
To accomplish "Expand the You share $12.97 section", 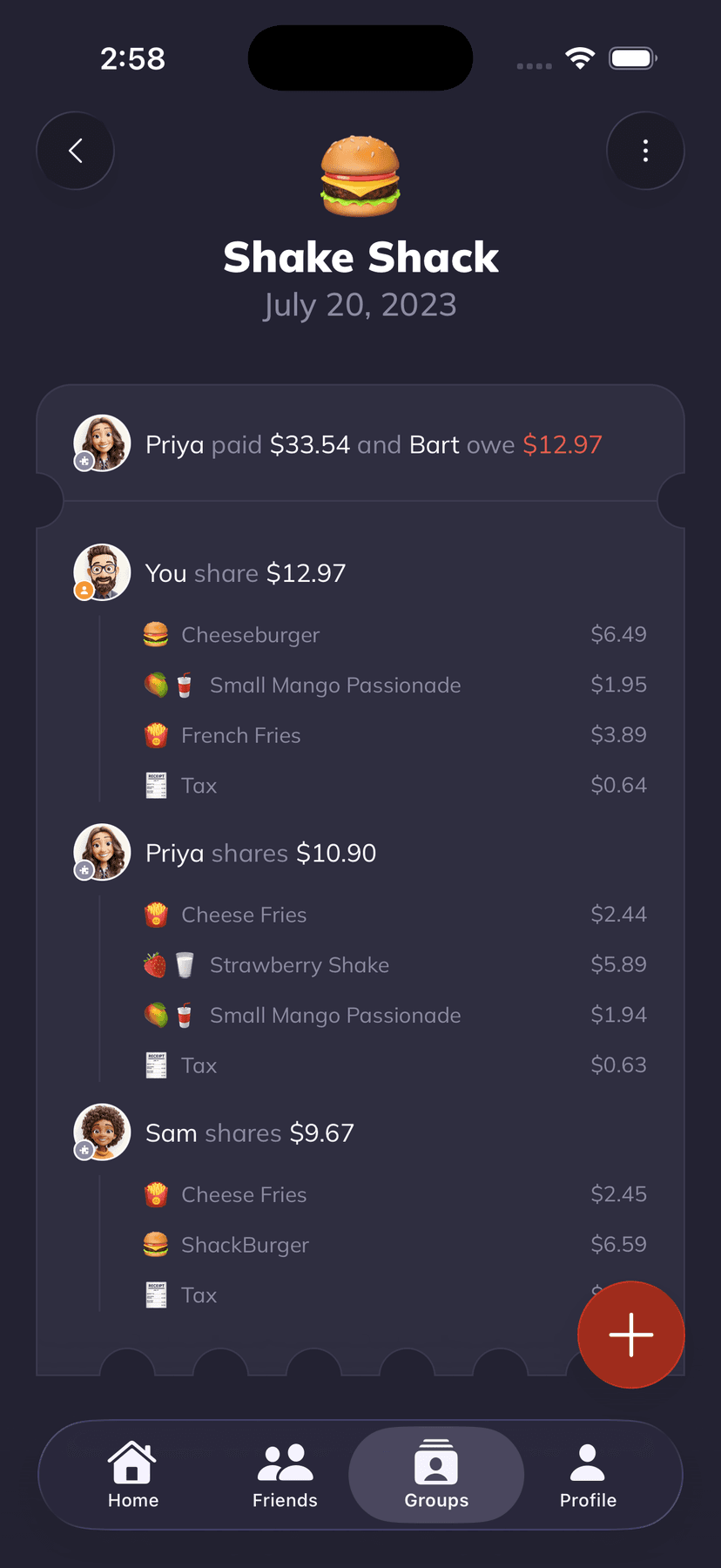I will pos(246,573).
